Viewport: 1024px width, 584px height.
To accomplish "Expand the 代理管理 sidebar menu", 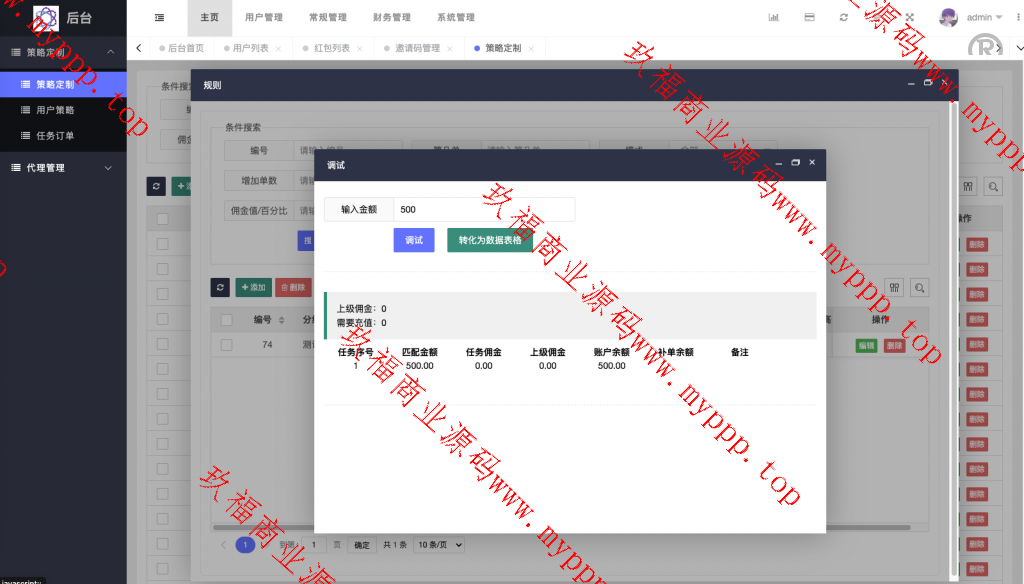I will (63, 168).
